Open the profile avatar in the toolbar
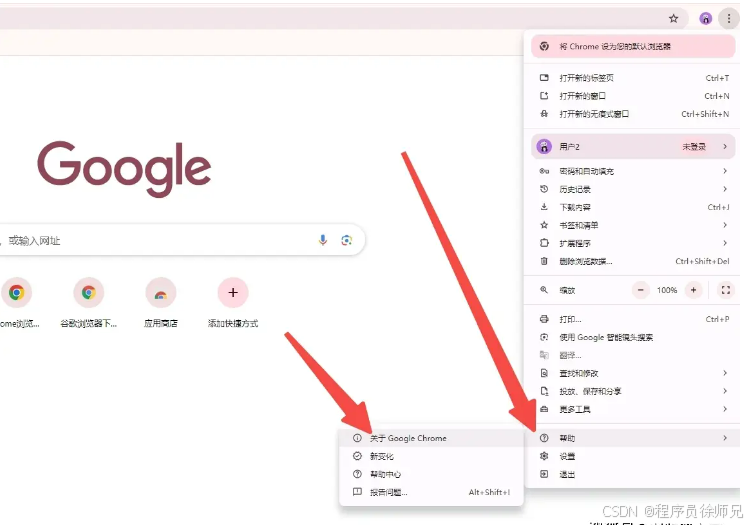The image size is (751, 525). point(705,19)
